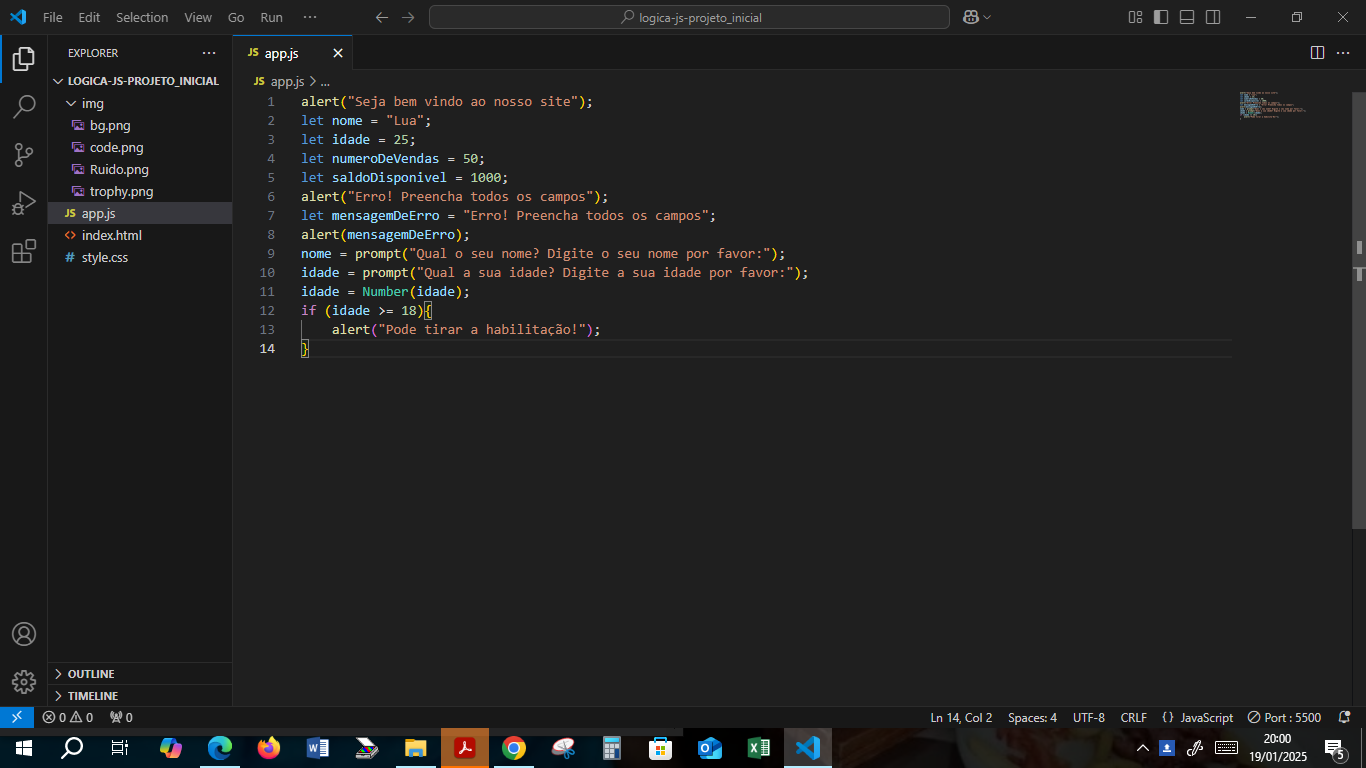Collapse the img folder
Screen dimensions: 1366x768
(140, 103)
